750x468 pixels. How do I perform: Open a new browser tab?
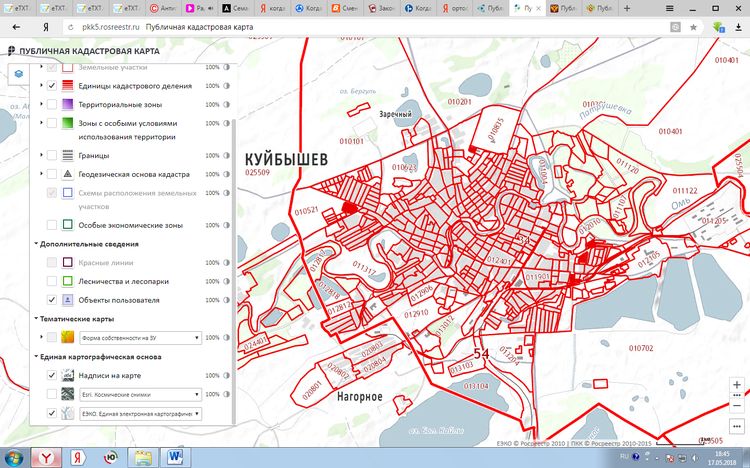point(627,8)
